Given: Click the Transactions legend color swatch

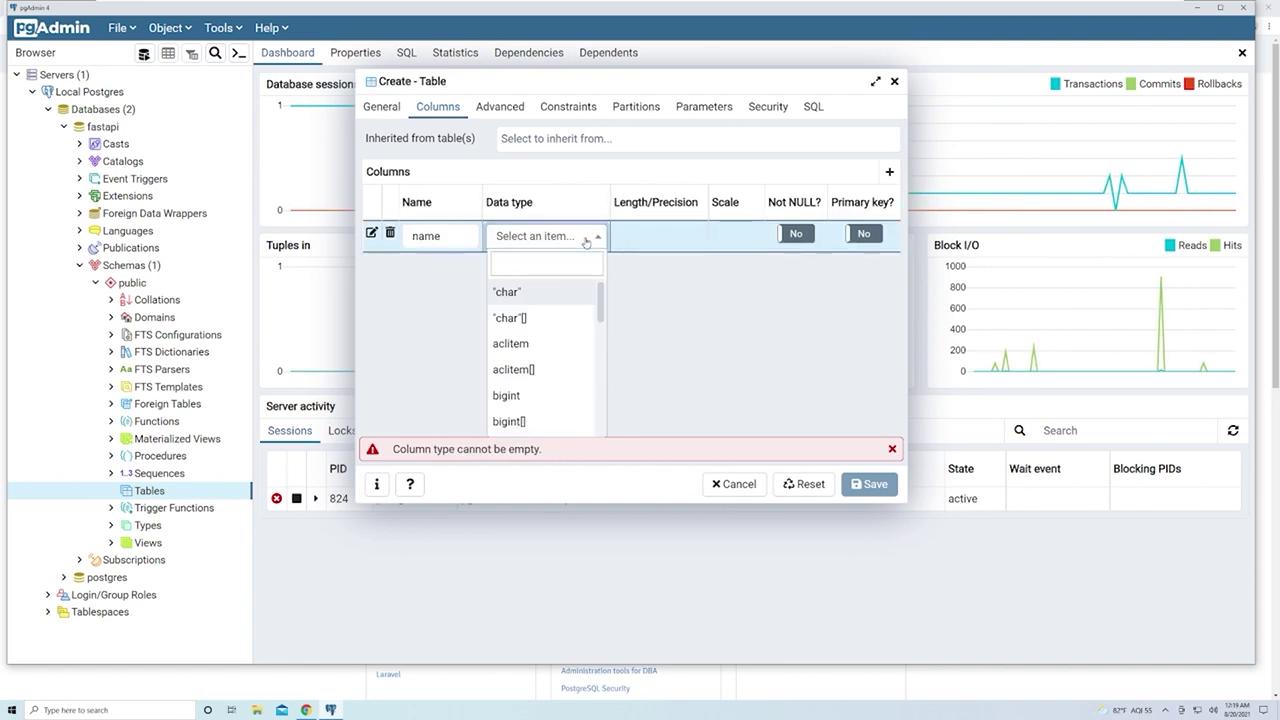Looking at the screenshot, I should [1055, 84].
